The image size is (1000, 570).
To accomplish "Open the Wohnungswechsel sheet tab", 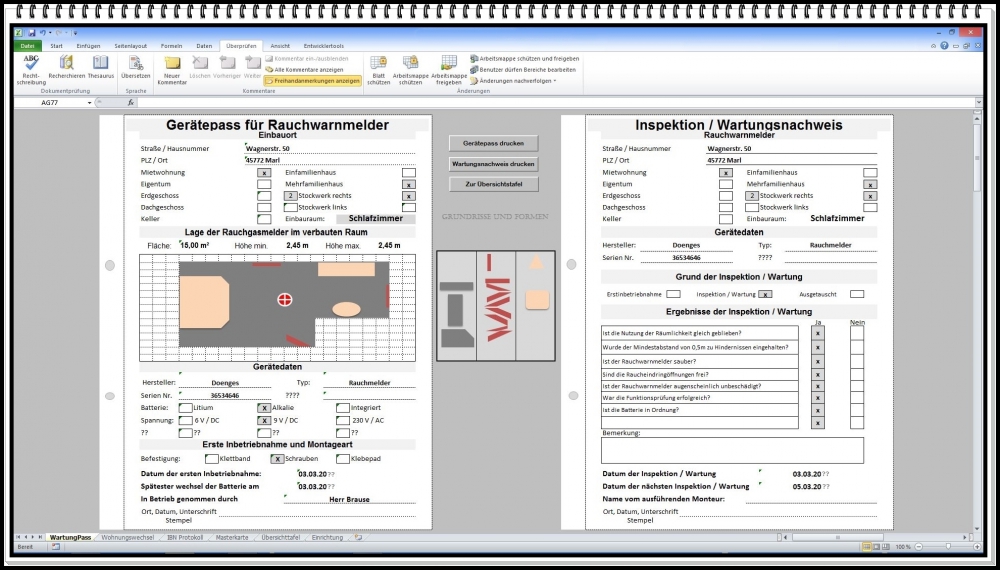I will (128, 537).
